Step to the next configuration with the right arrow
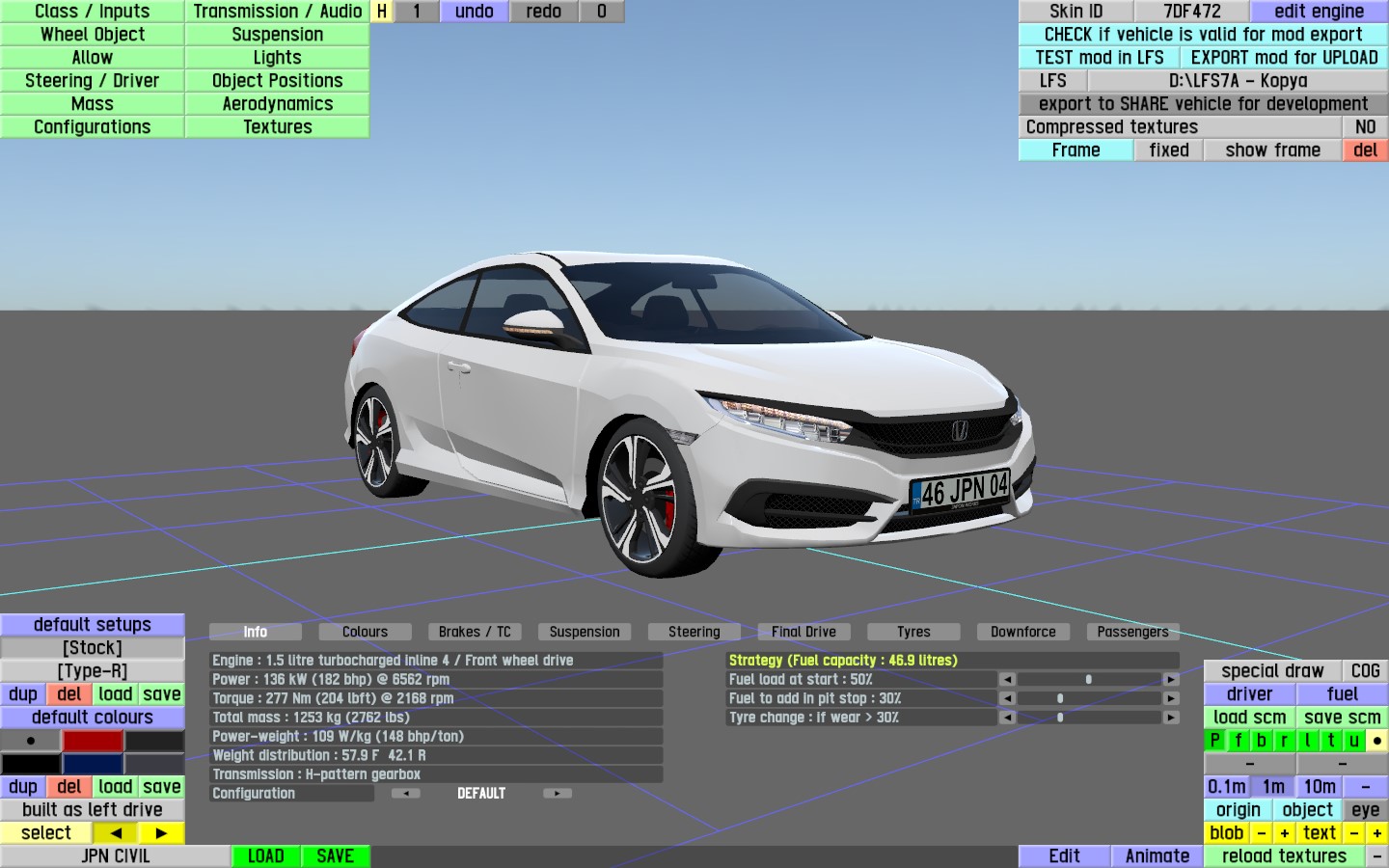This screenshot has width=1389, height=868. [557, 794]
